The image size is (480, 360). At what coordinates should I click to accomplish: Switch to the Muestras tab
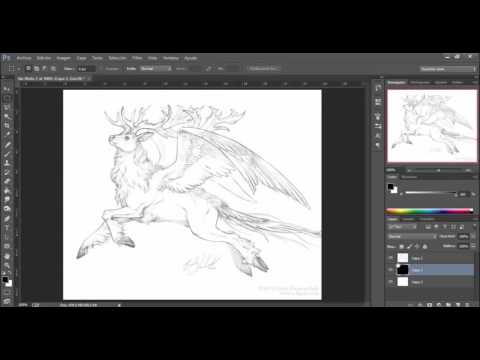409,177
